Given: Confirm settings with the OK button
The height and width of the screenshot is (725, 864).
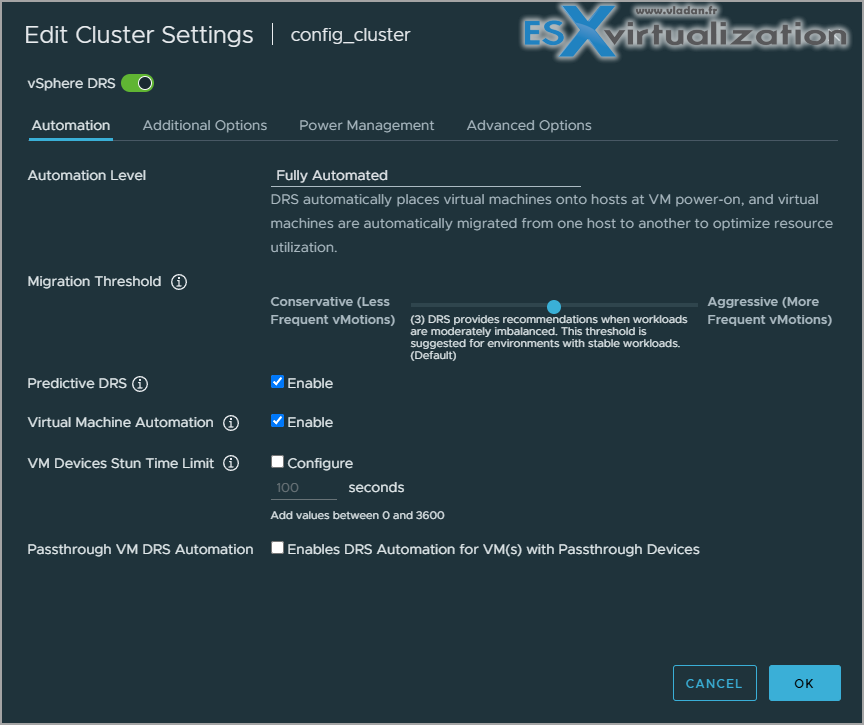Looking at the screenshot, I should [804, 683].
